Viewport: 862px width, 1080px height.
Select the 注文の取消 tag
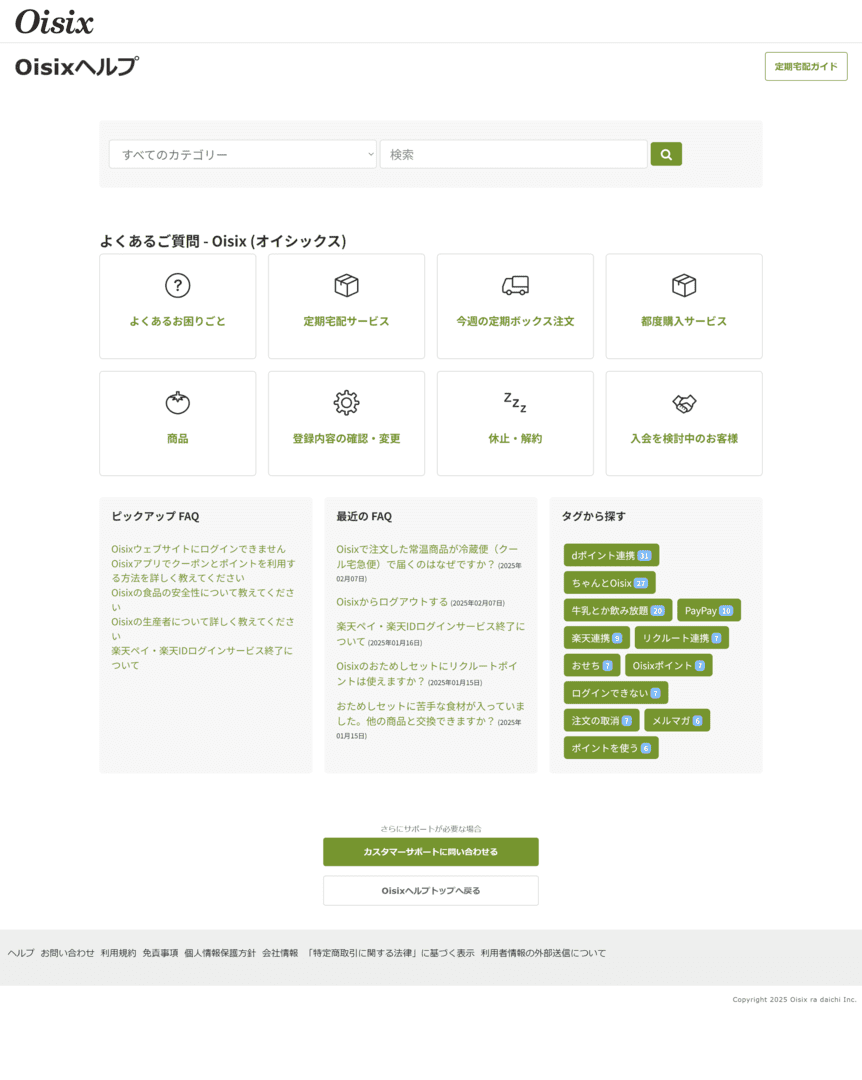pyautogui.click(x=602, y=720)
